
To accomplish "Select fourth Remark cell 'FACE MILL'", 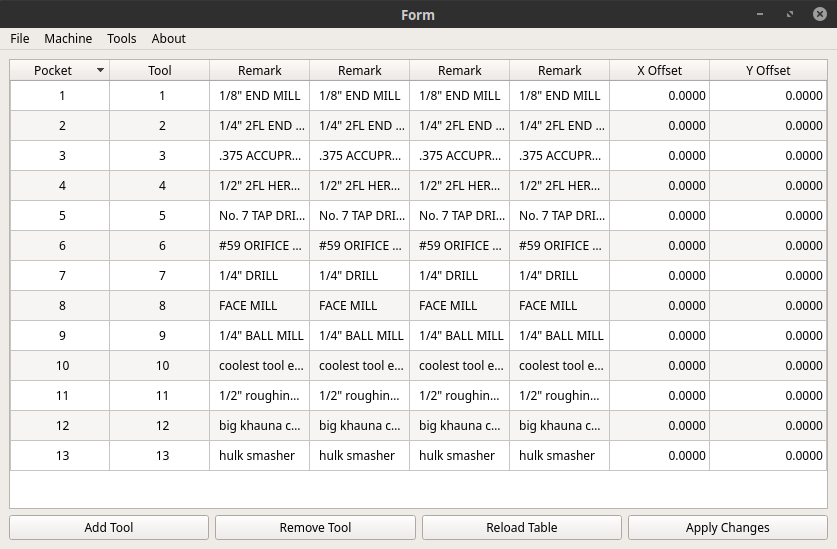I will coord(559,305).
